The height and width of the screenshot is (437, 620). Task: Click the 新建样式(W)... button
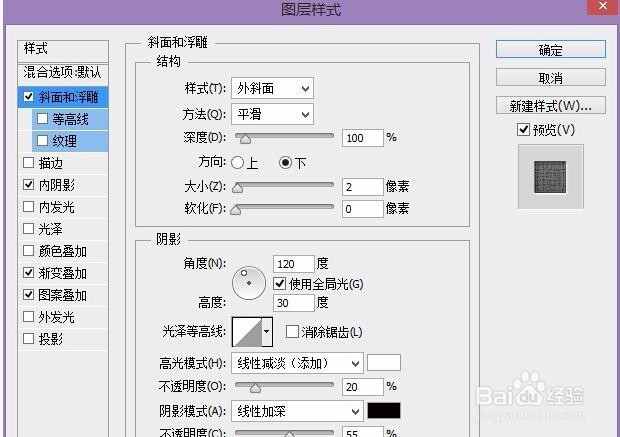point(550,106)
